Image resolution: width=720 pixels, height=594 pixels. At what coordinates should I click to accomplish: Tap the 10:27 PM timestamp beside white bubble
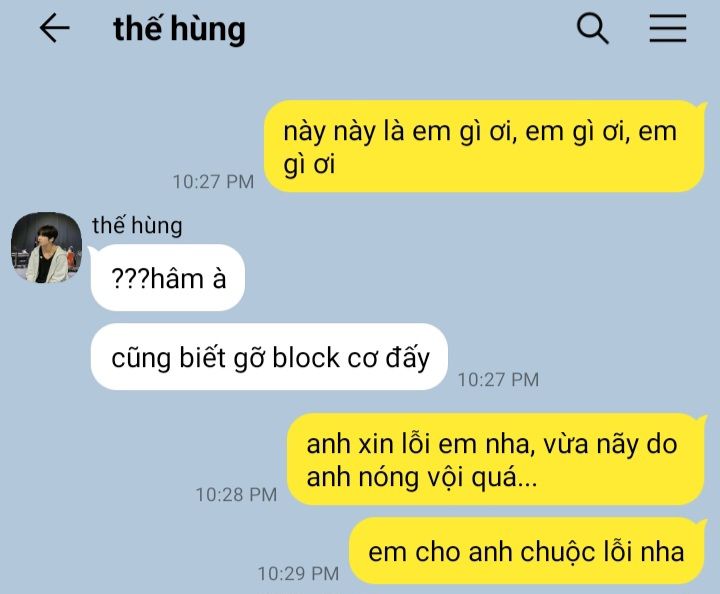[498, 380]
